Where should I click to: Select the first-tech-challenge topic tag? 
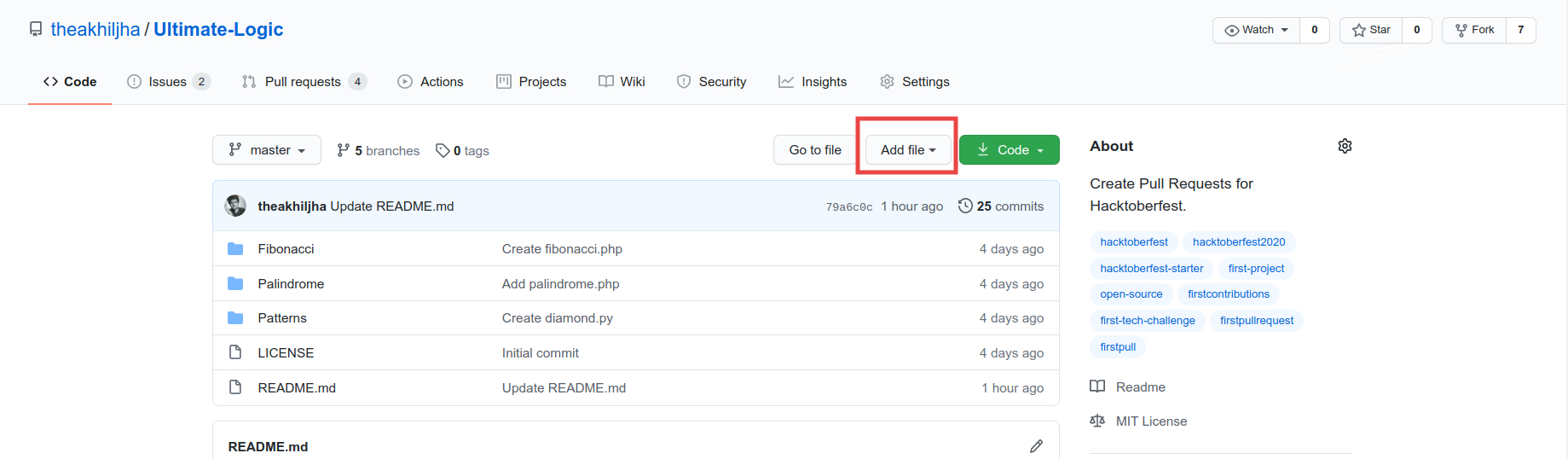point(1148,321)
